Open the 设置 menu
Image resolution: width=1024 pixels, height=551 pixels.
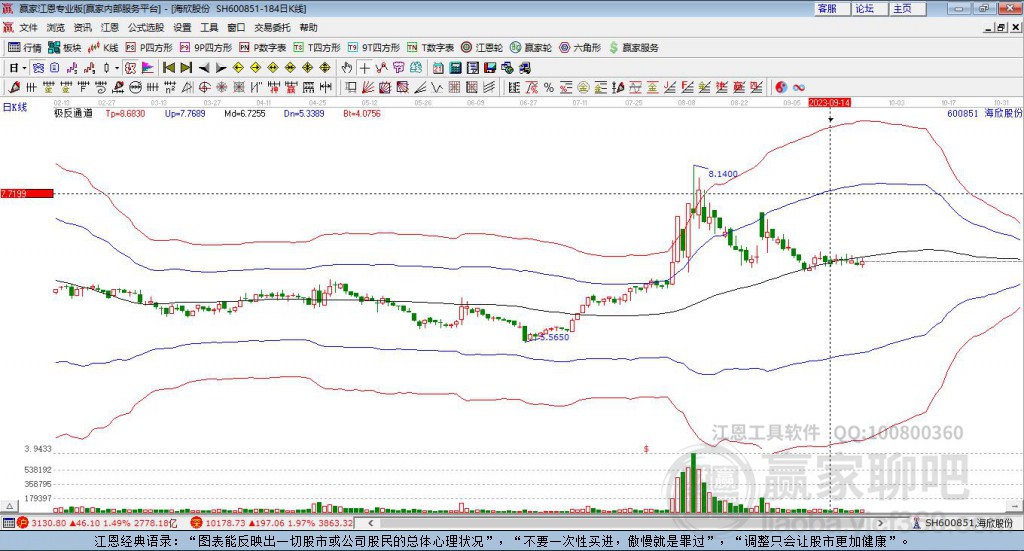pyautogui.click(x=182, y=27)
